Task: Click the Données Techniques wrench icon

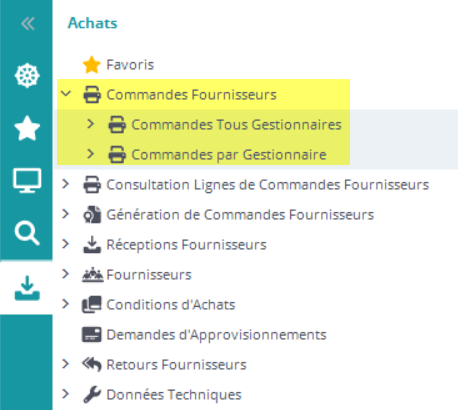Action: pos(92,394)
